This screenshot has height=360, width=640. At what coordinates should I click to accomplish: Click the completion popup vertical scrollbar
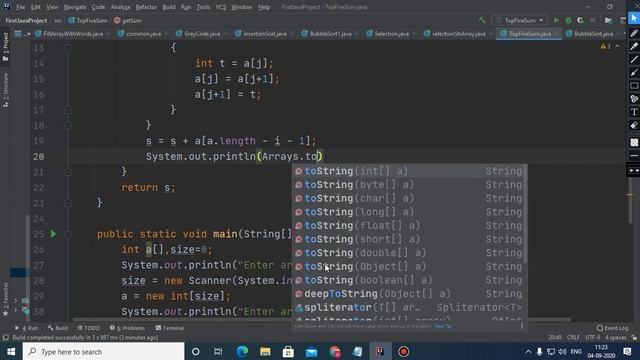click(525, 214)
